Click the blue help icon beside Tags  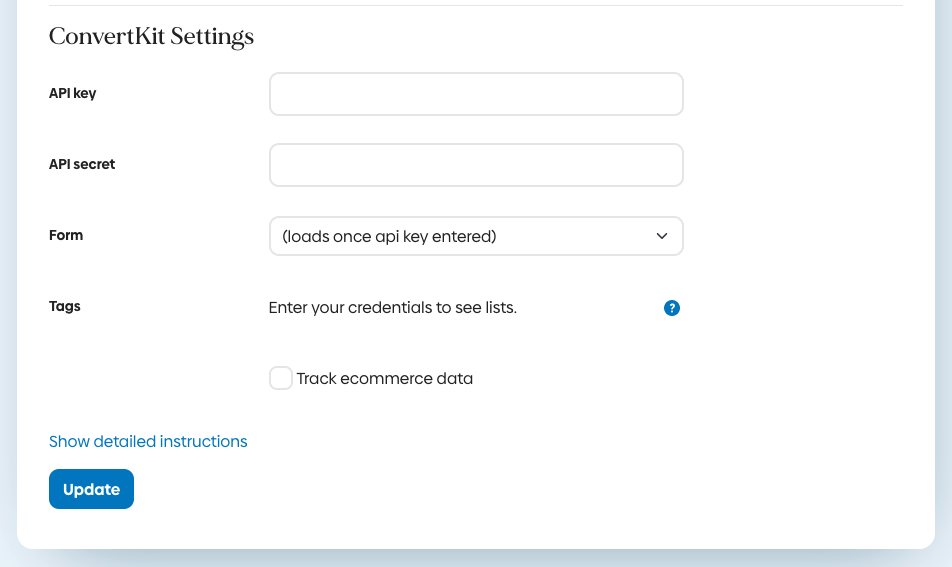(672, 308)
